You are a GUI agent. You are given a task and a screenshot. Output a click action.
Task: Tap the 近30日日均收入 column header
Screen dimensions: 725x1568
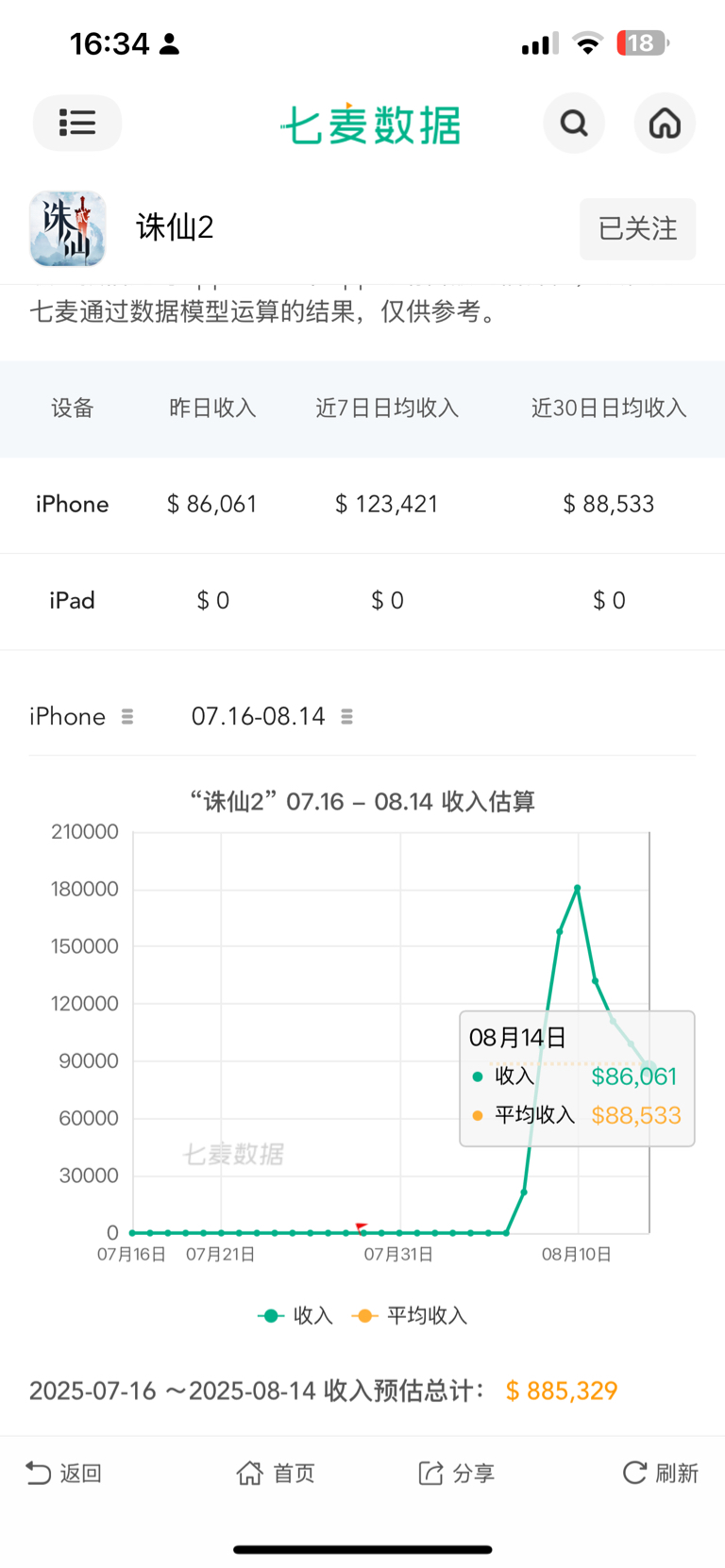coord(609,409)
